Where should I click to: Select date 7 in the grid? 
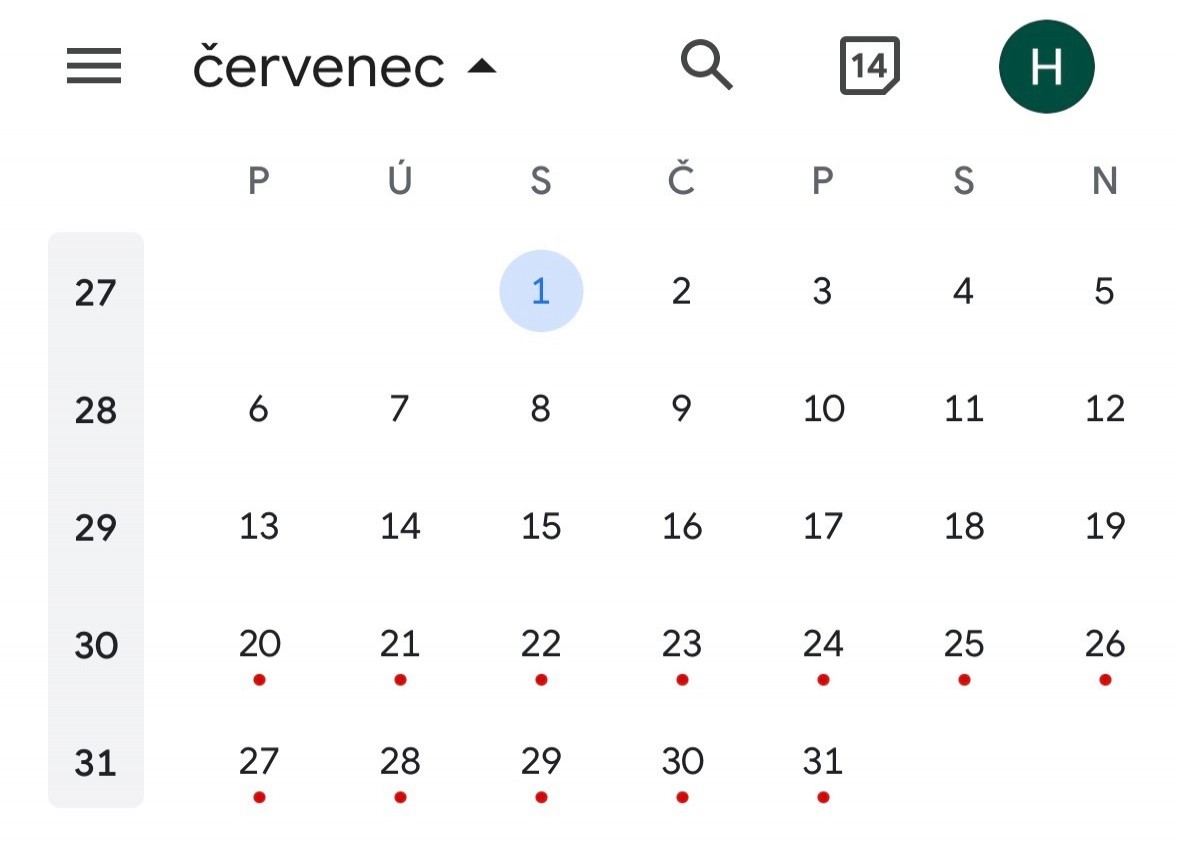click(400, 409)
